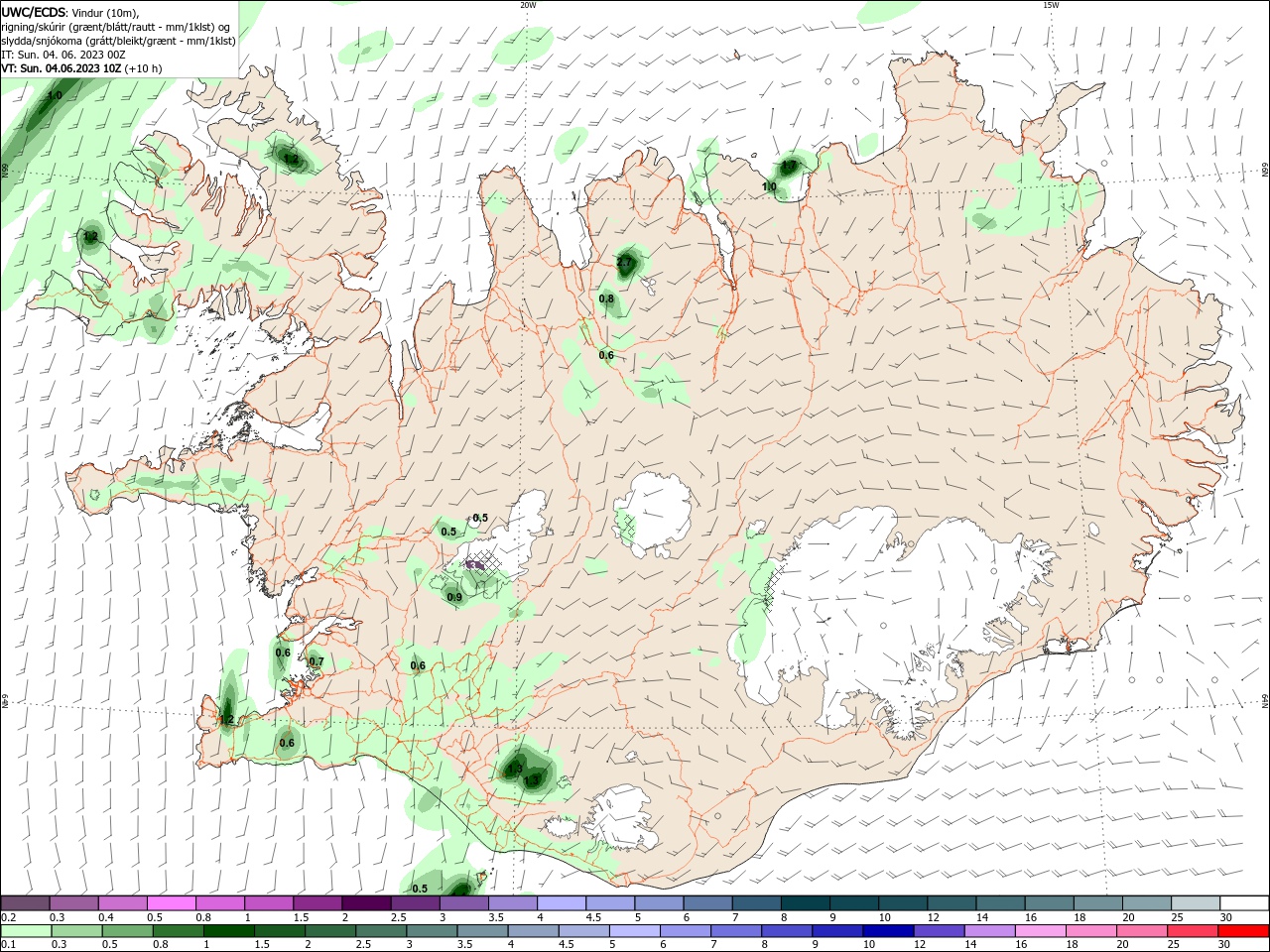1270x952 pixels.
Task: Click the large Vatnajökull glacier white area
Action: [x=893, y=615]
